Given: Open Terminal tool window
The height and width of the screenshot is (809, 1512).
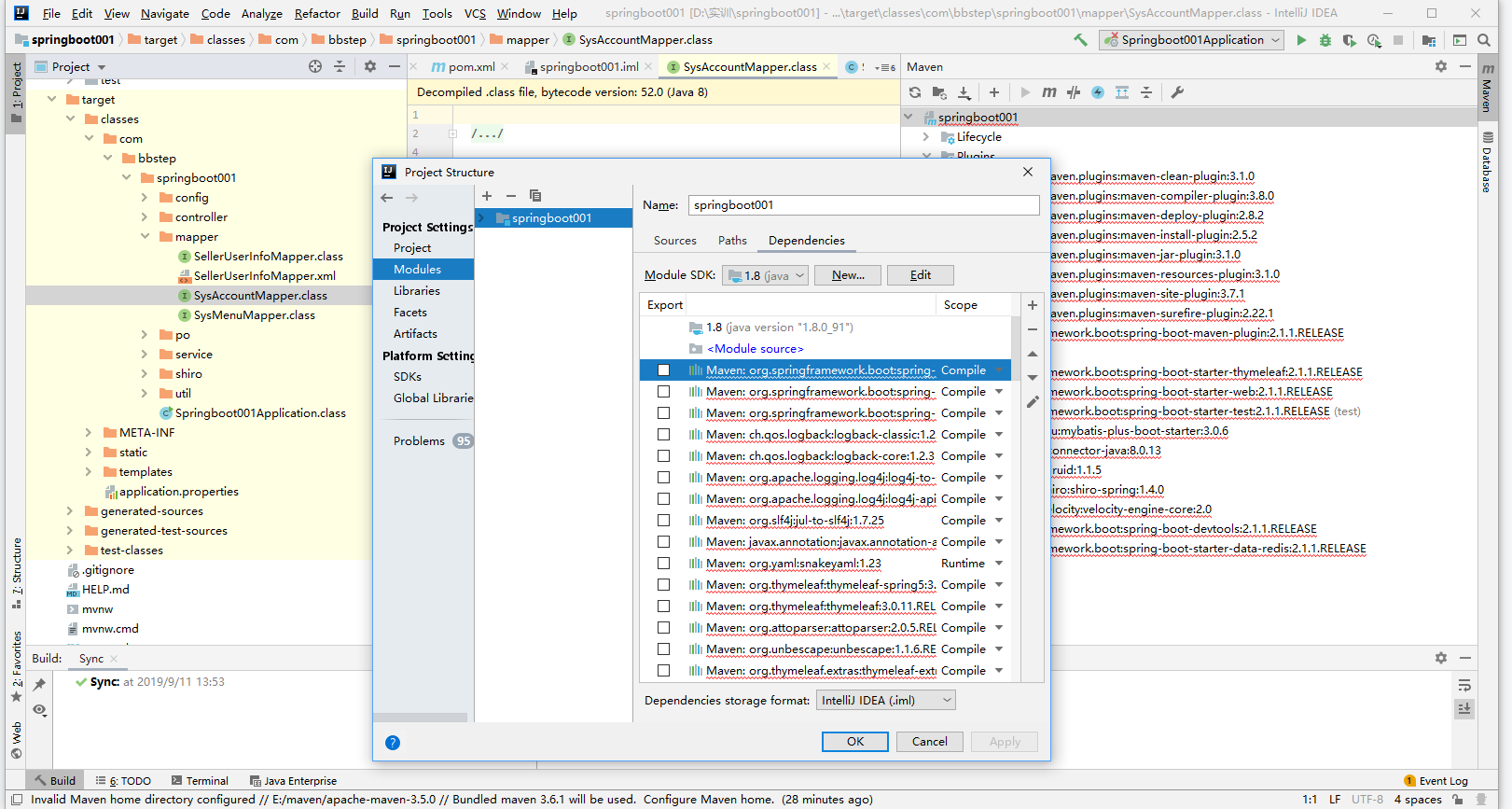Looking at the screenshot, I should 200,781.
